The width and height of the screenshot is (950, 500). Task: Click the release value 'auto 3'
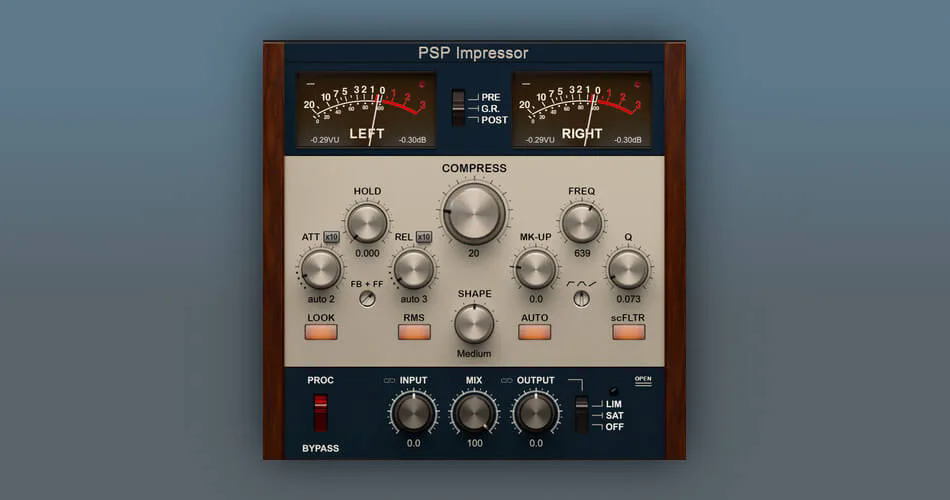(x=414, y=299)
